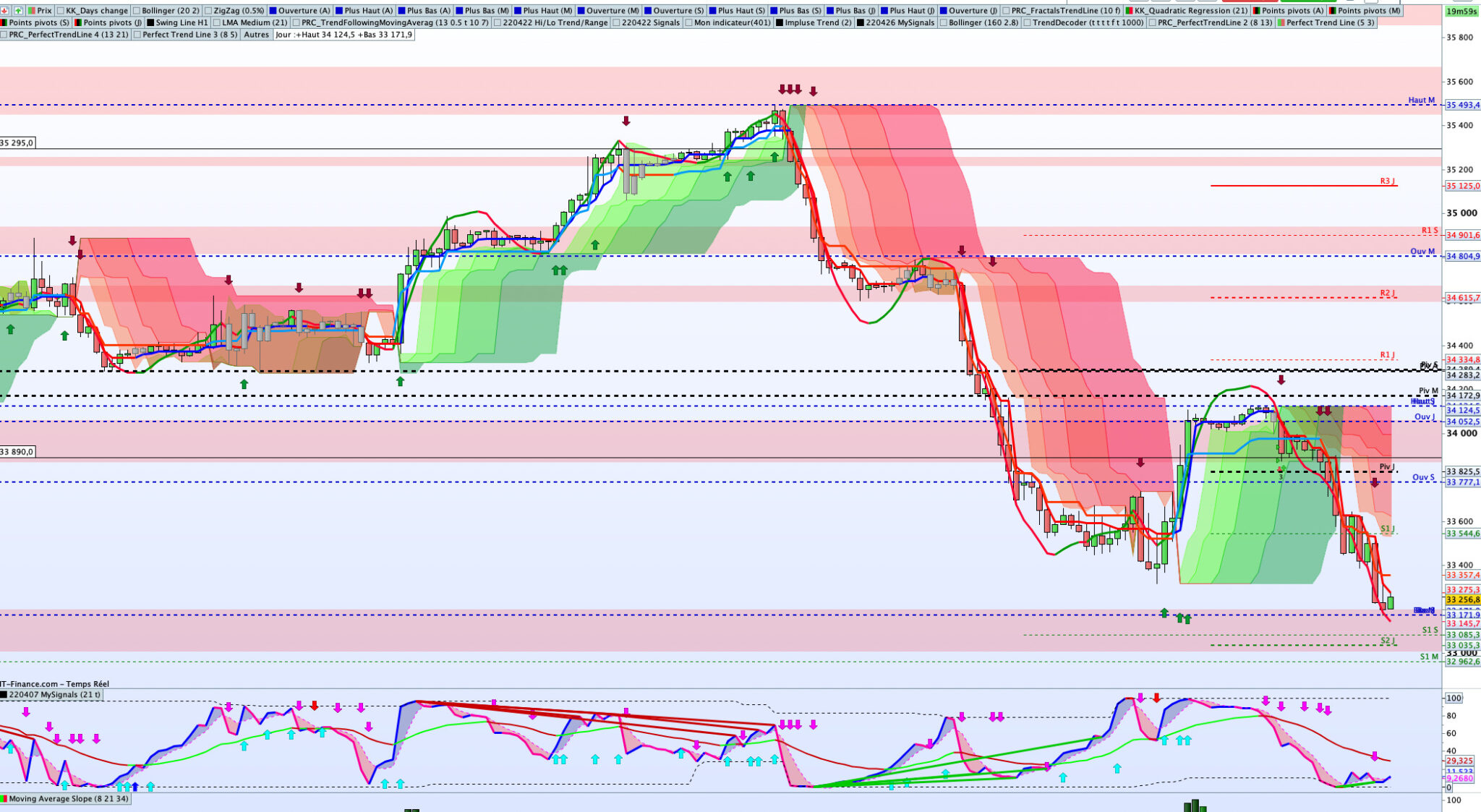The height and width of the screenshot is (812, 1481).
Task: Select the Swing Line H1 indicator label
Action: point(182,22)
